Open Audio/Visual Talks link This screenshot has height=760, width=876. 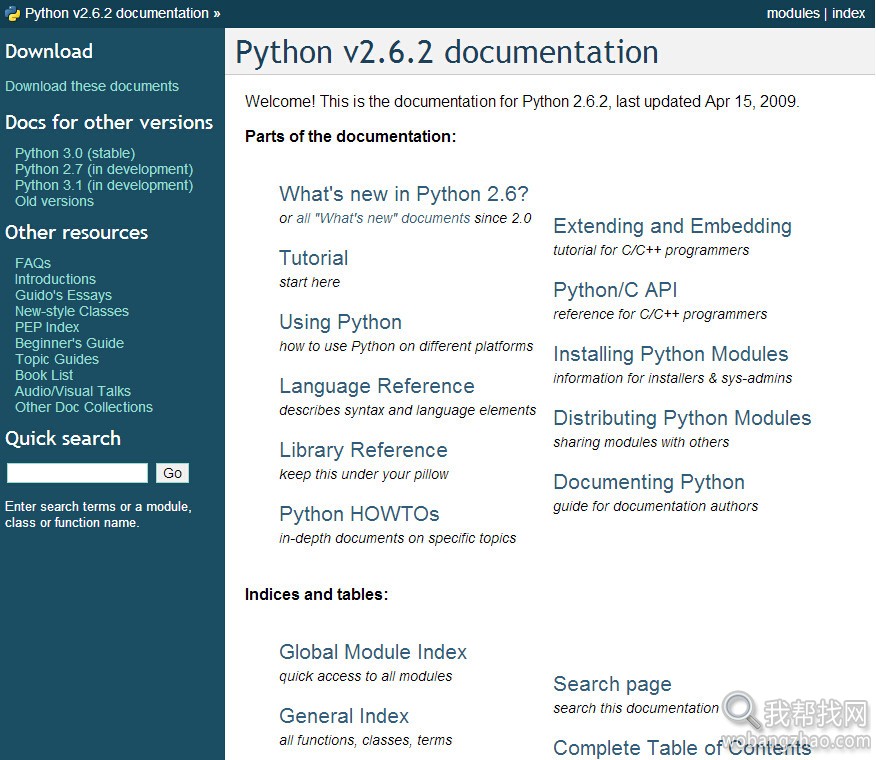[73, 391]
